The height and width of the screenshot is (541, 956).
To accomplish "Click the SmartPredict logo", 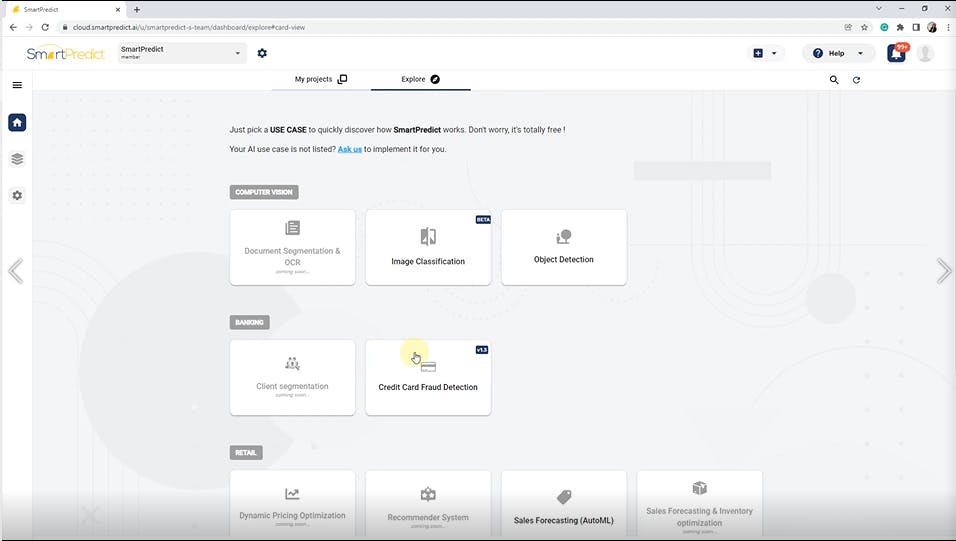I will click(x=66, y=54).
